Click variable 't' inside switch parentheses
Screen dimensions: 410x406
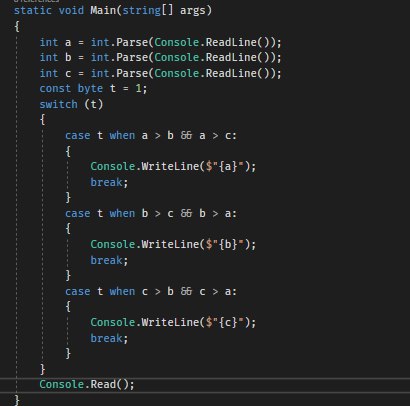[94, 104]
